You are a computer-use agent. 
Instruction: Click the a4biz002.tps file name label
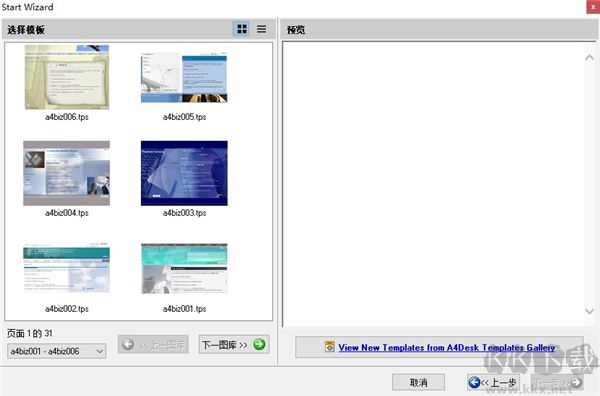pyautogui.click(x=67, y=309)
